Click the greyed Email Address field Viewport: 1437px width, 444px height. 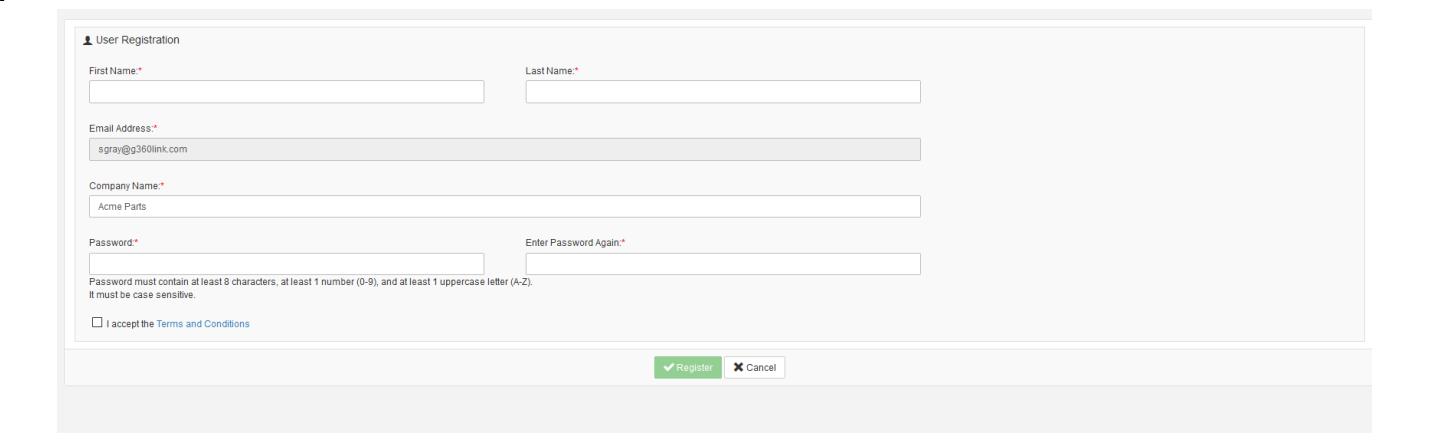504,149
